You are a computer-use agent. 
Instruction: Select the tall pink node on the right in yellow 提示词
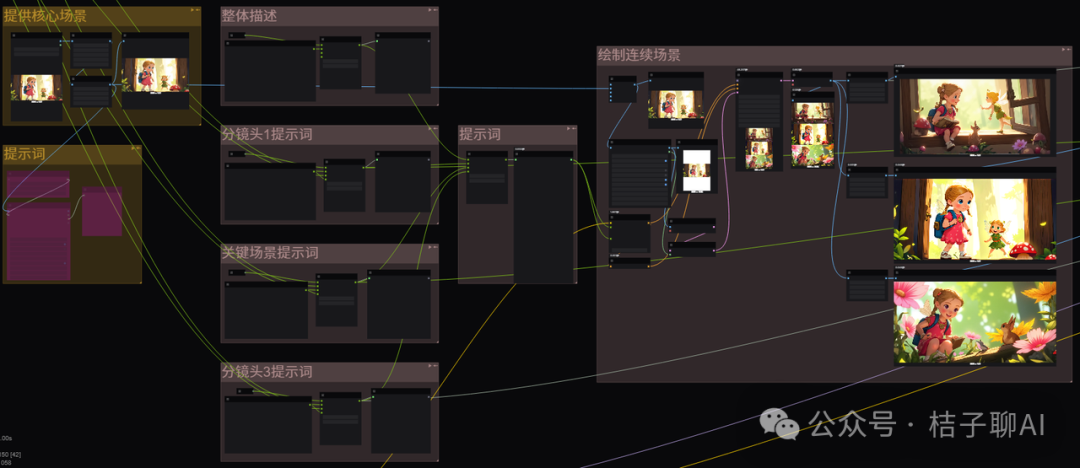(x=102, y=211)
